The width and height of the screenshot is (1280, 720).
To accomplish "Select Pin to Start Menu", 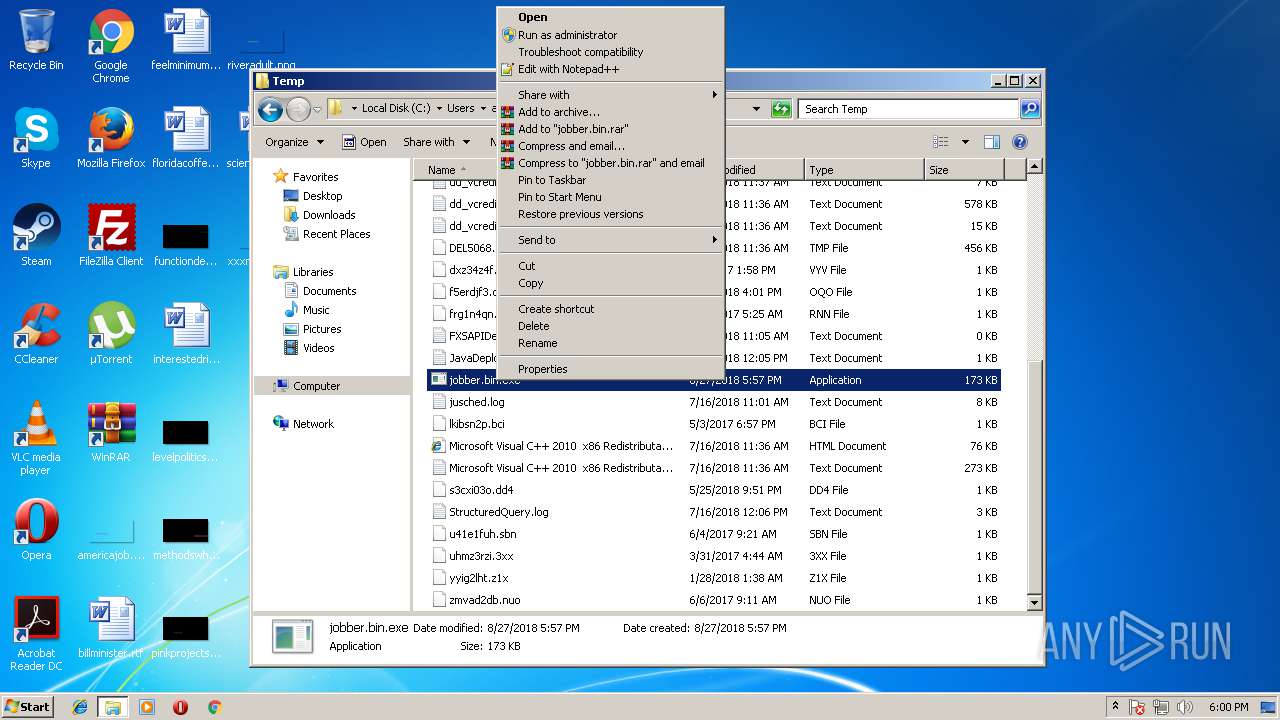I will 610,197.
